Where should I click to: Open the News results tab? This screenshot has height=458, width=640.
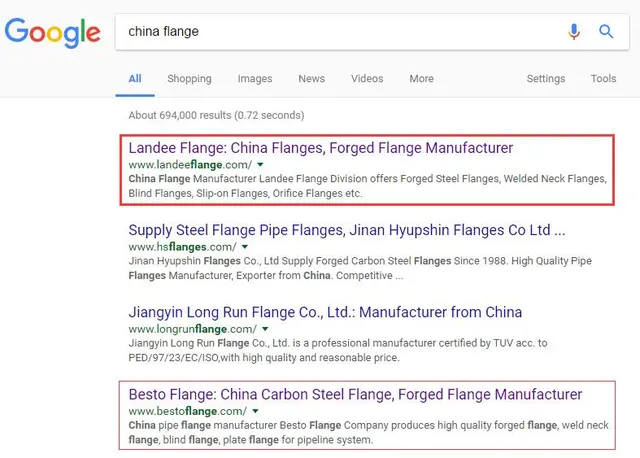point(311,79)
